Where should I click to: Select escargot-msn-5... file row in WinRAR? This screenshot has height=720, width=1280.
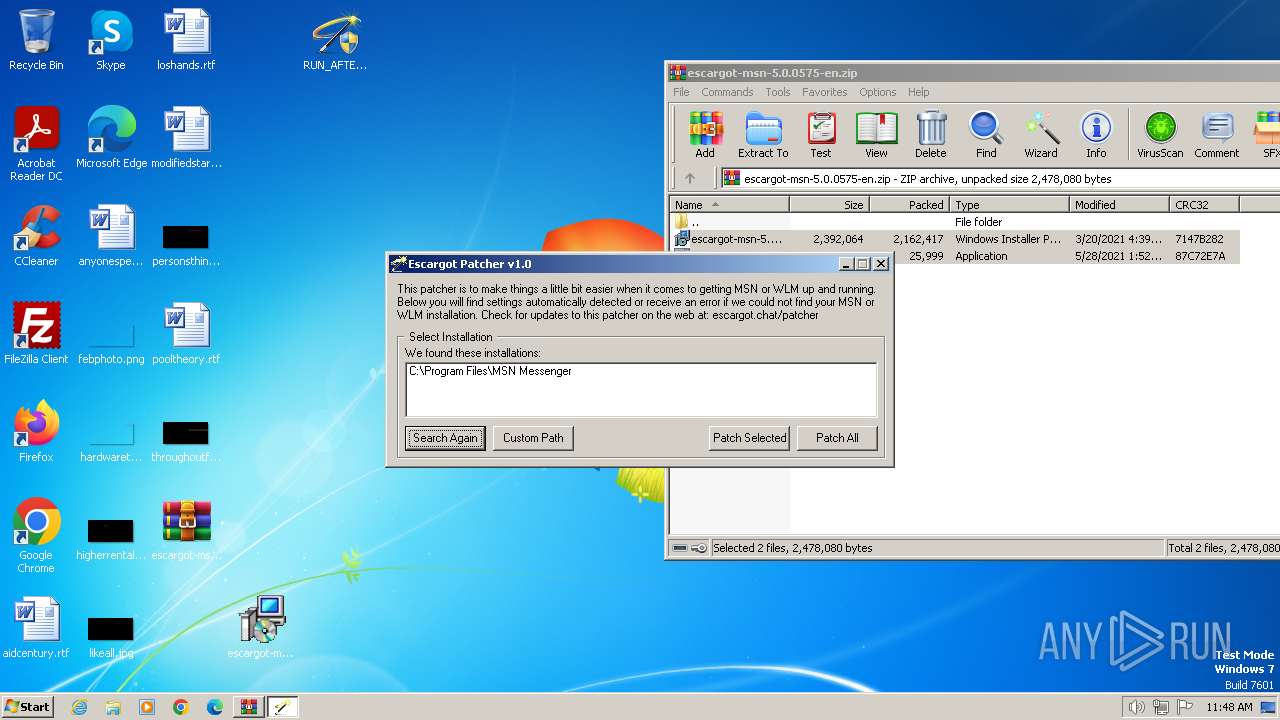tap(955, 239)
